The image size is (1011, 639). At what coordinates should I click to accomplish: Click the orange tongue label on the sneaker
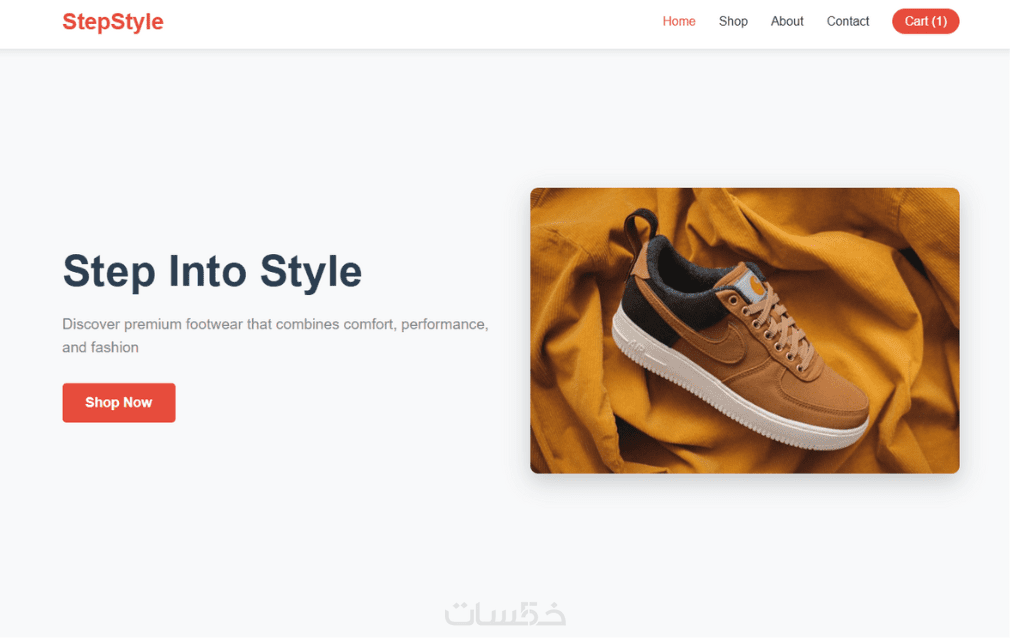[751, 284]
